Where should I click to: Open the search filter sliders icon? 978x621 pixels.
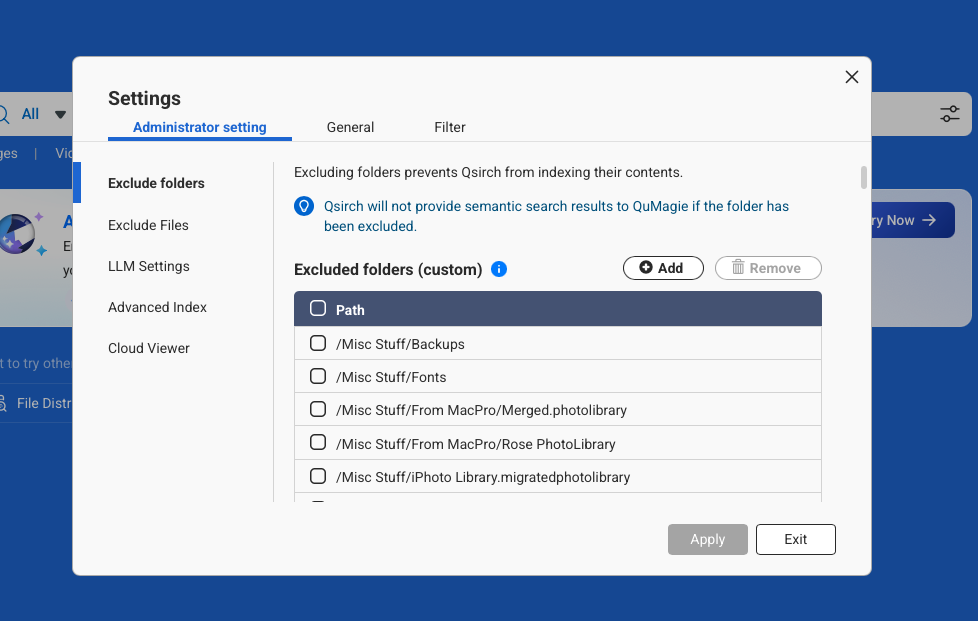coord(949,113)
